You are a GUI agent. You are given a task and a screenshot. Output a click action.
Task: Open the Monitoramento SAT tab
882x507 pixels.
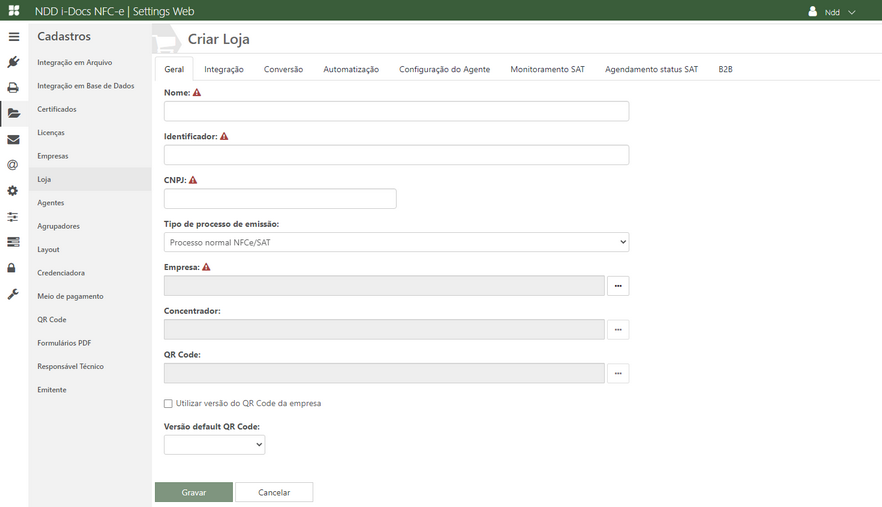(x=547, y=69)
